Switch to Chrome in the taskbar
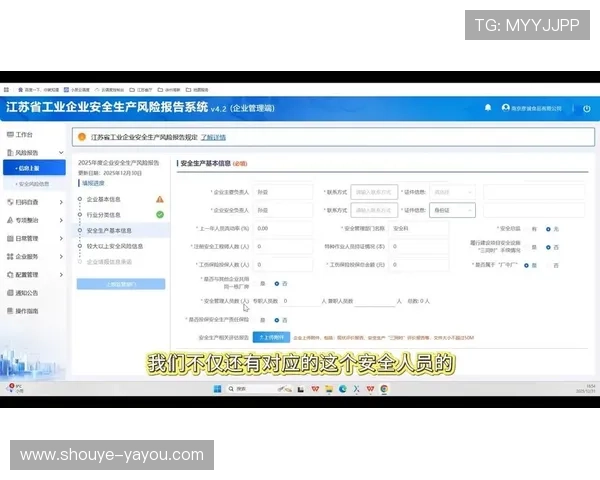 (384, 389)
